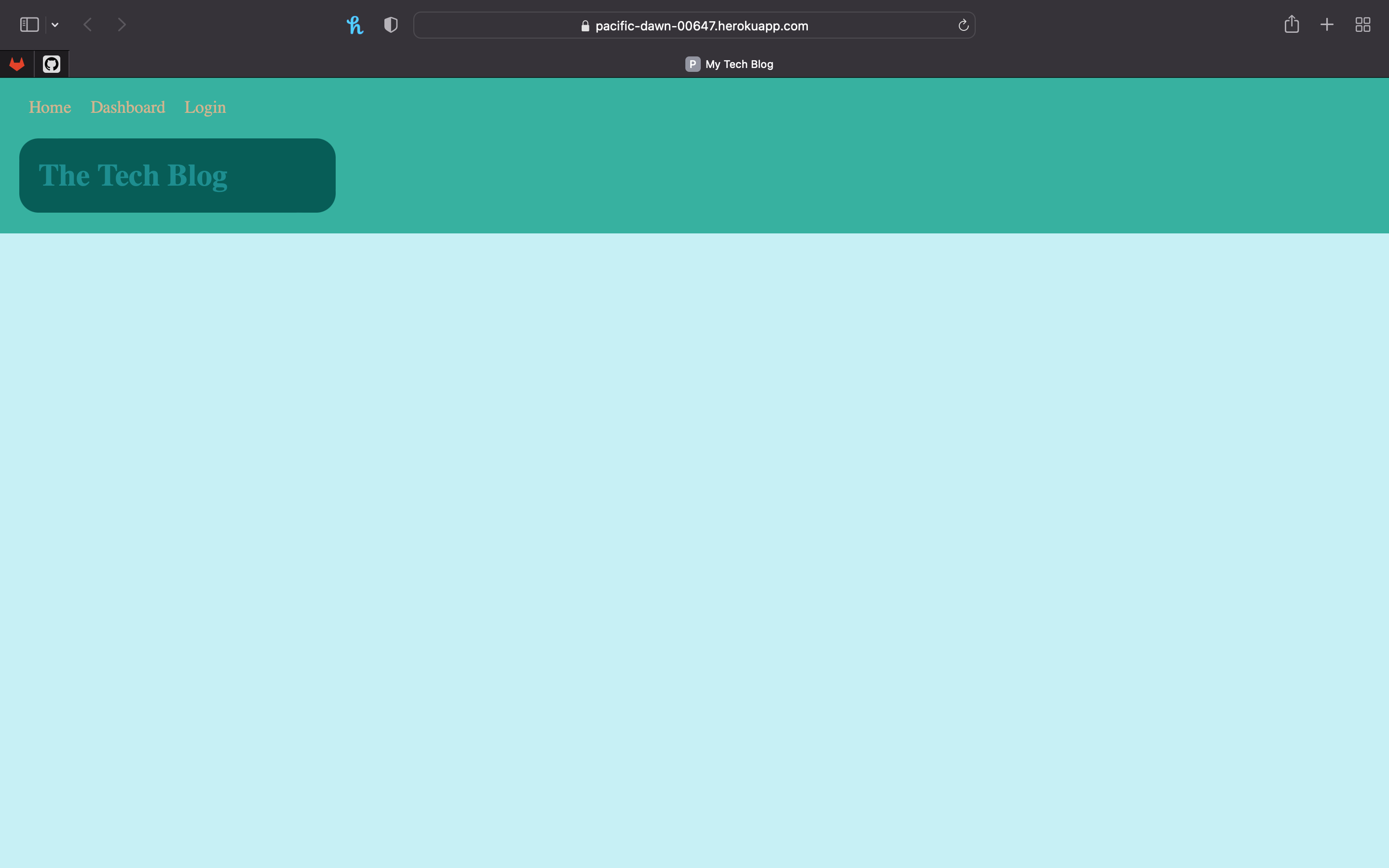Click the address bar URL field
The width and height of the screenshot is (1389, 868).
coord(701,26)
